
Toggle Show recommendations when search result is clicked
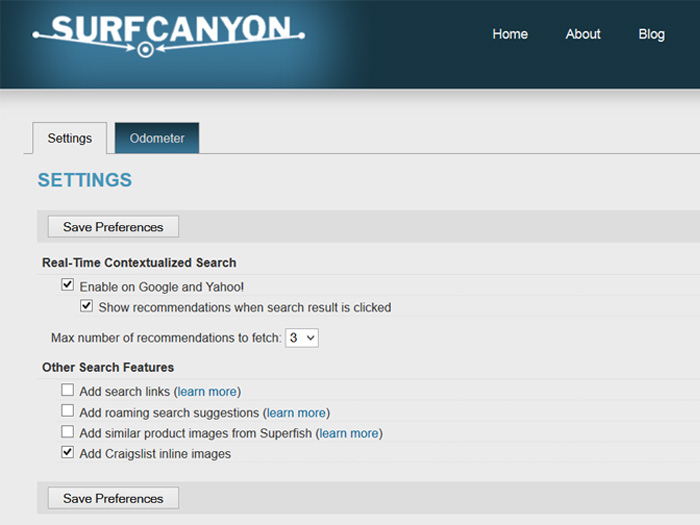click(86, 306)
